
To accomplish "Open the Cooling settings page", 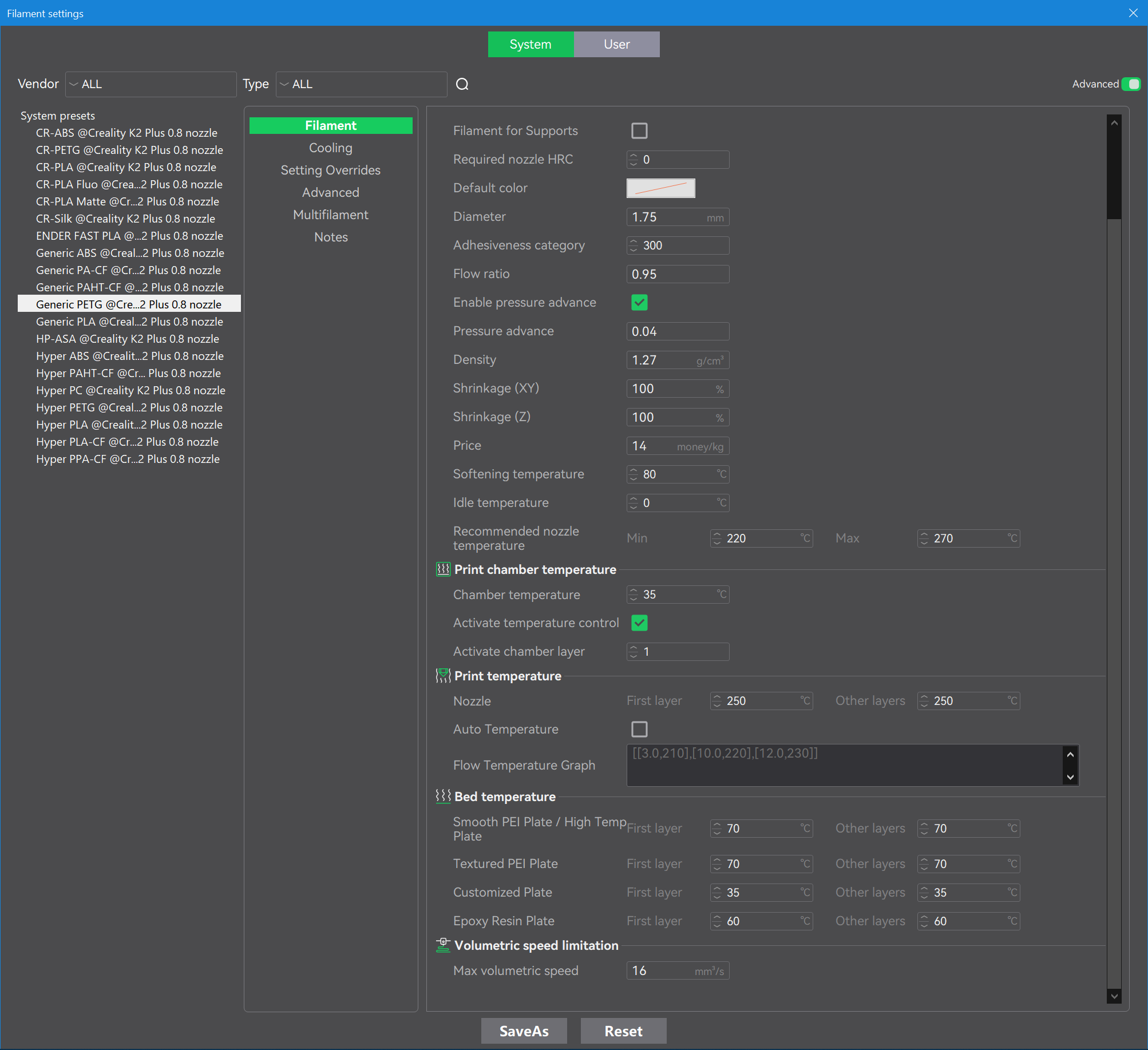I will [330, 148].
